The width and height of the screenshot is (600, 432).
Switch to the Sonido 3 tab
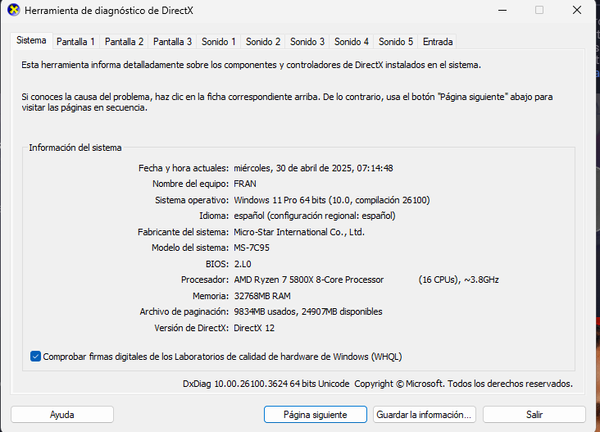pos(307,42)
